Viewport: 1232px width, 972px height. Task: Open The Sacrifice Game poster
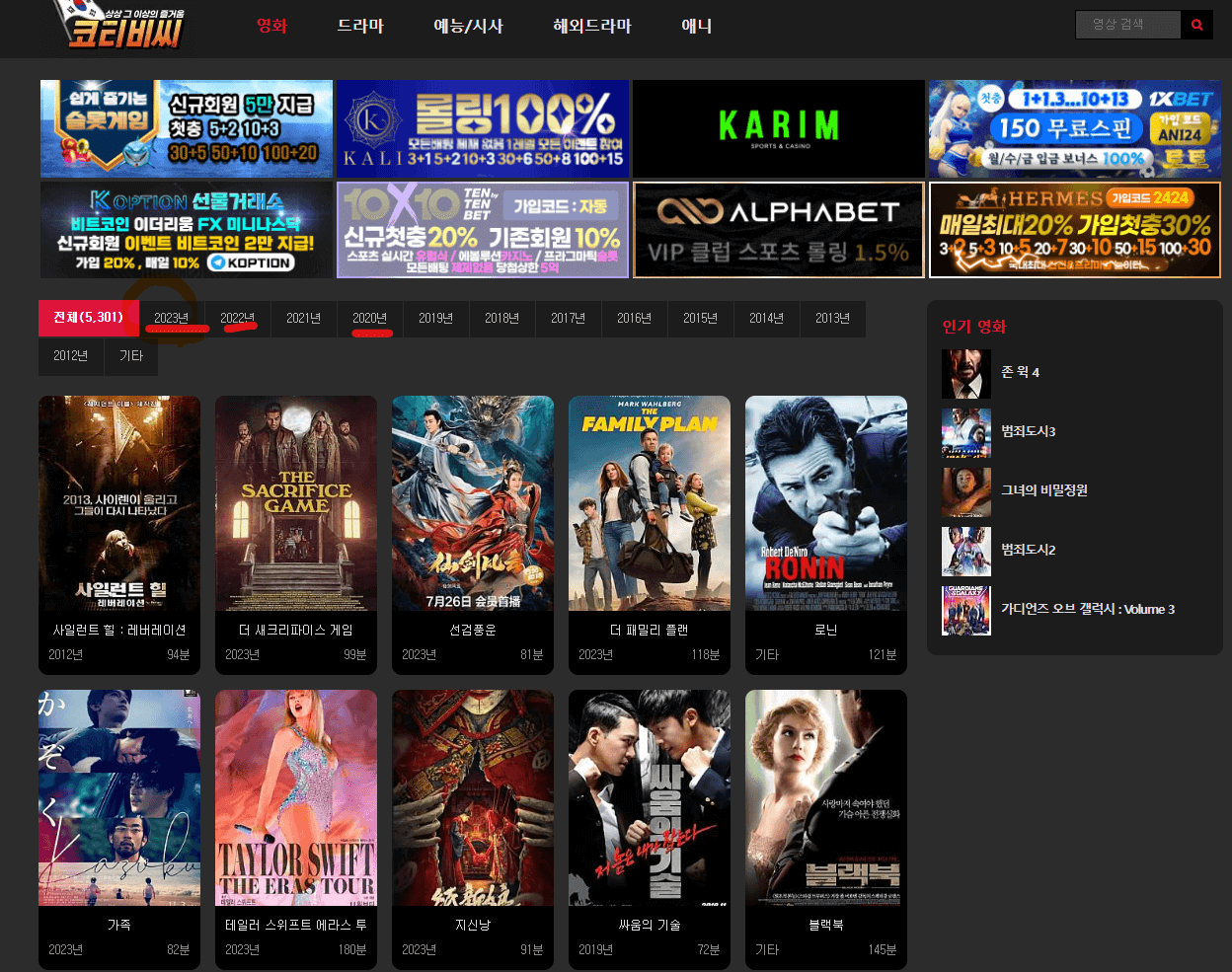tap(296, 503)
